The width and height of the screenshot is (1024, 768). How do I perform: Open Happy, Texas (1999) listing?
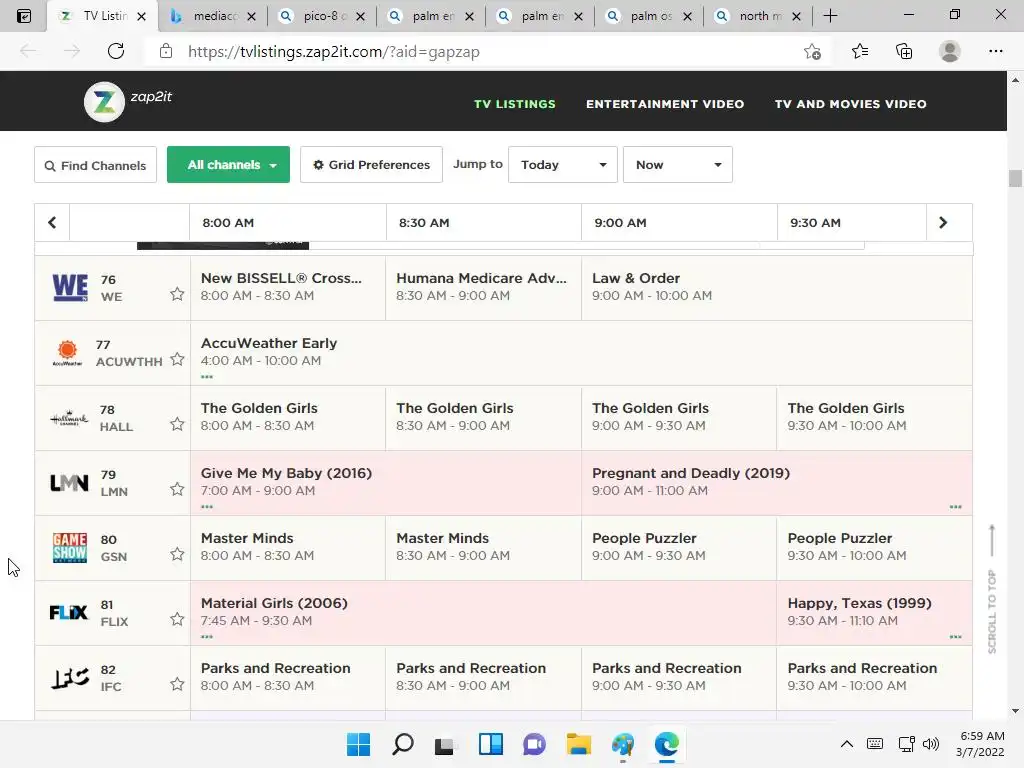pyautogui.click(x=874, y=613)
